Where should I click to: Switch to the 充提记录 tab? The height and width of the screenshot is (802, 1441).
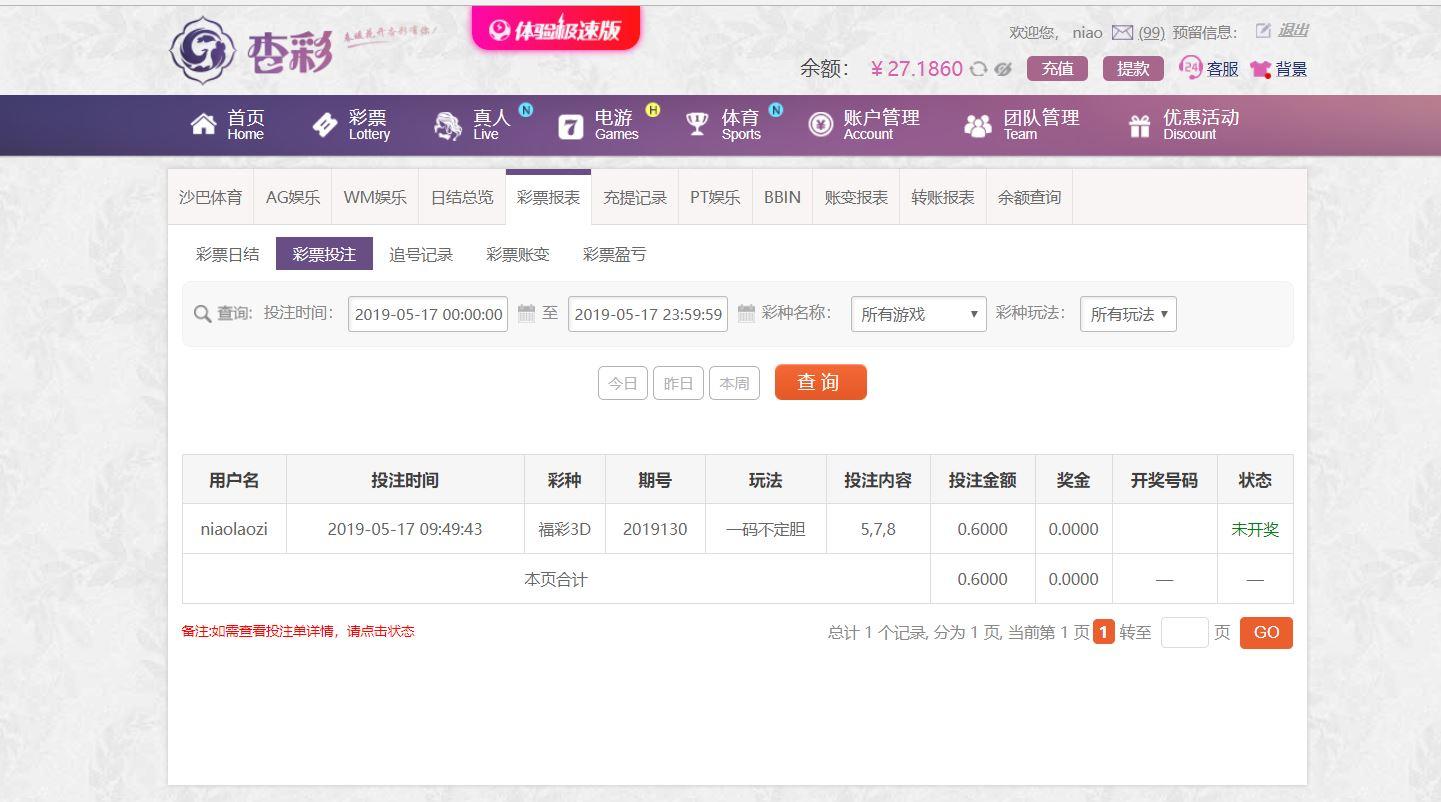pyautogui.click(x=635, y=197)
